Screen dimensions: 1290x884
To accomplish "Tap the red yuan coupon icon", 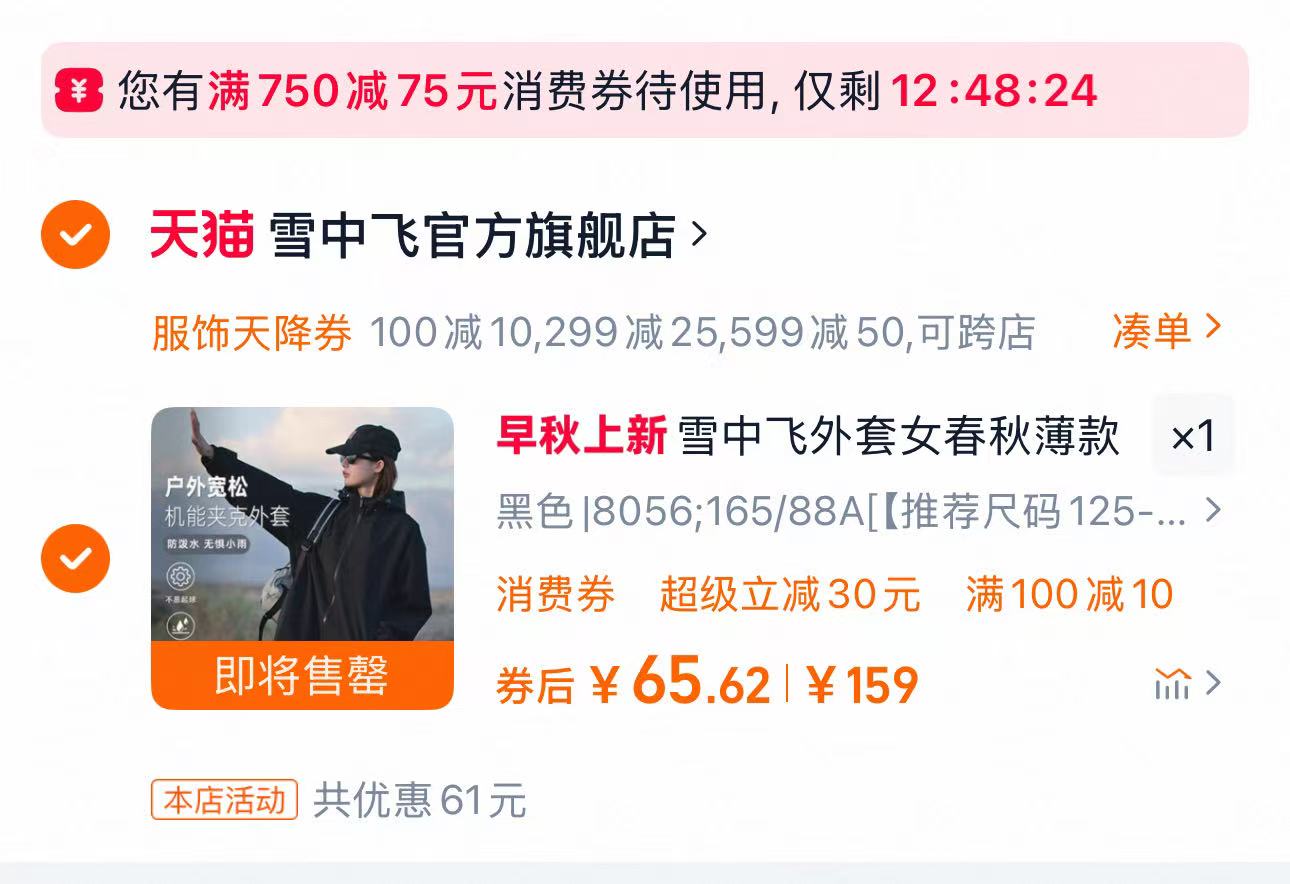I will point(79,91).
